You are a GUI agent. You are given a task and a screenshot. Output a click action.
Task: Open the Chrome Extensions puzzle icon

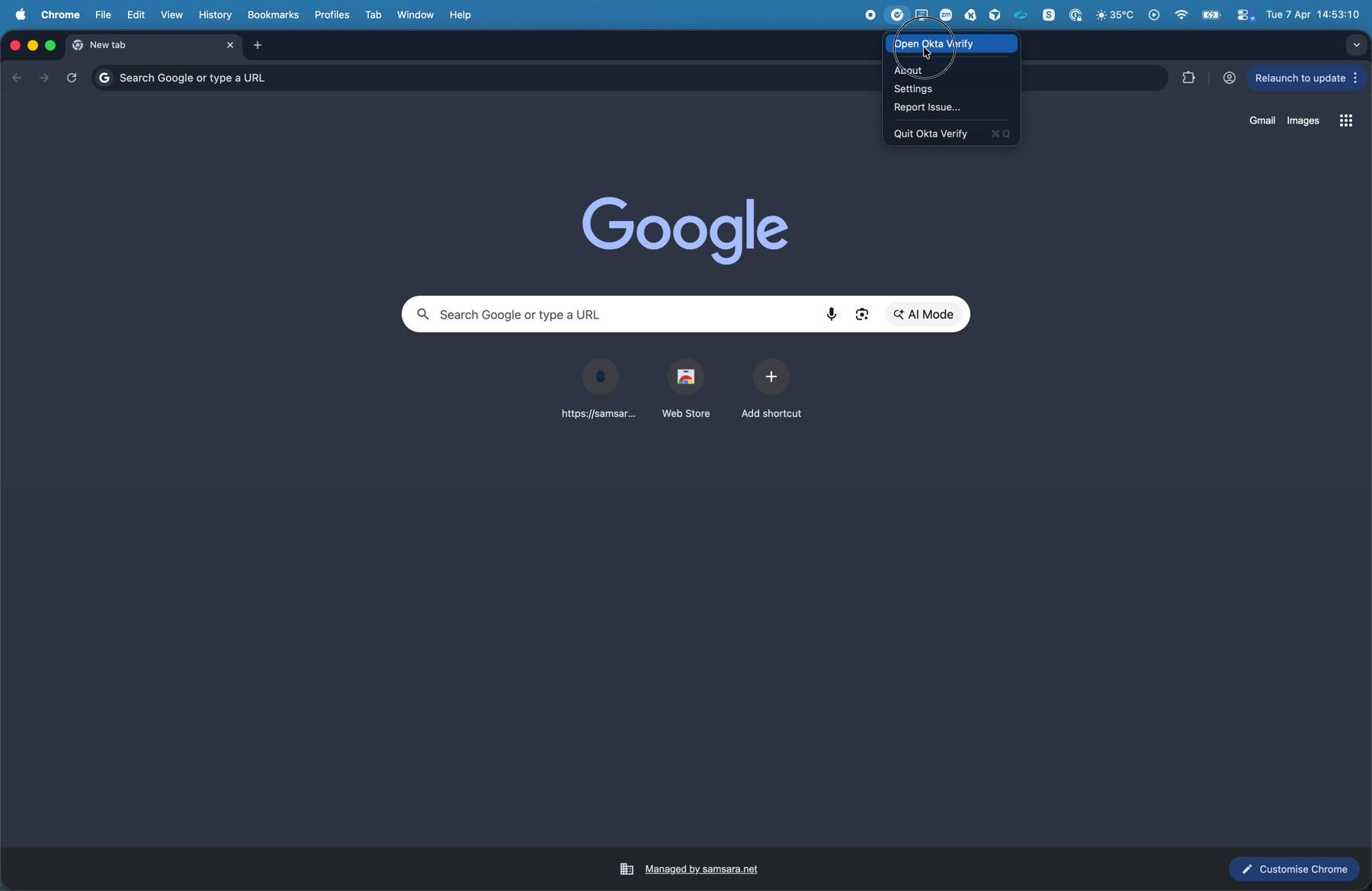coord(1188,78)
